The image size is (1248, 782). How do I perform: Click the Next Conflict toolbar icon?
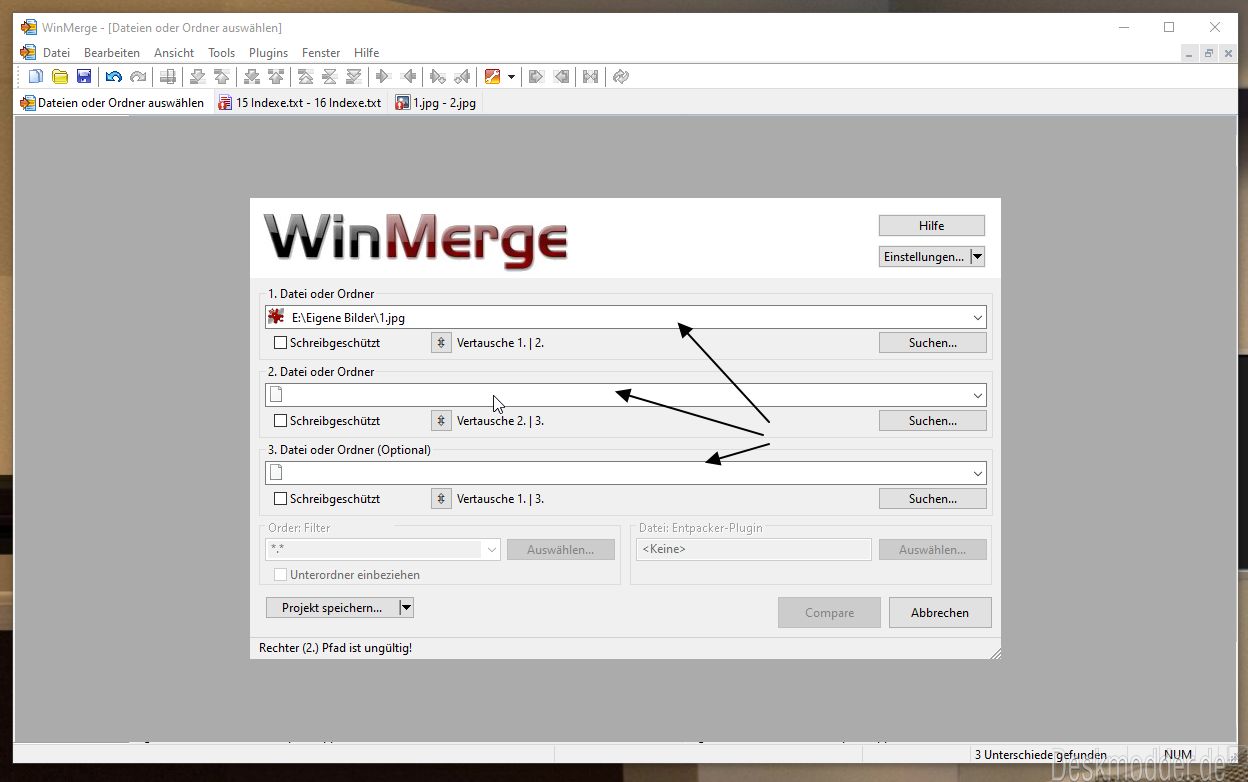point(252,76)
